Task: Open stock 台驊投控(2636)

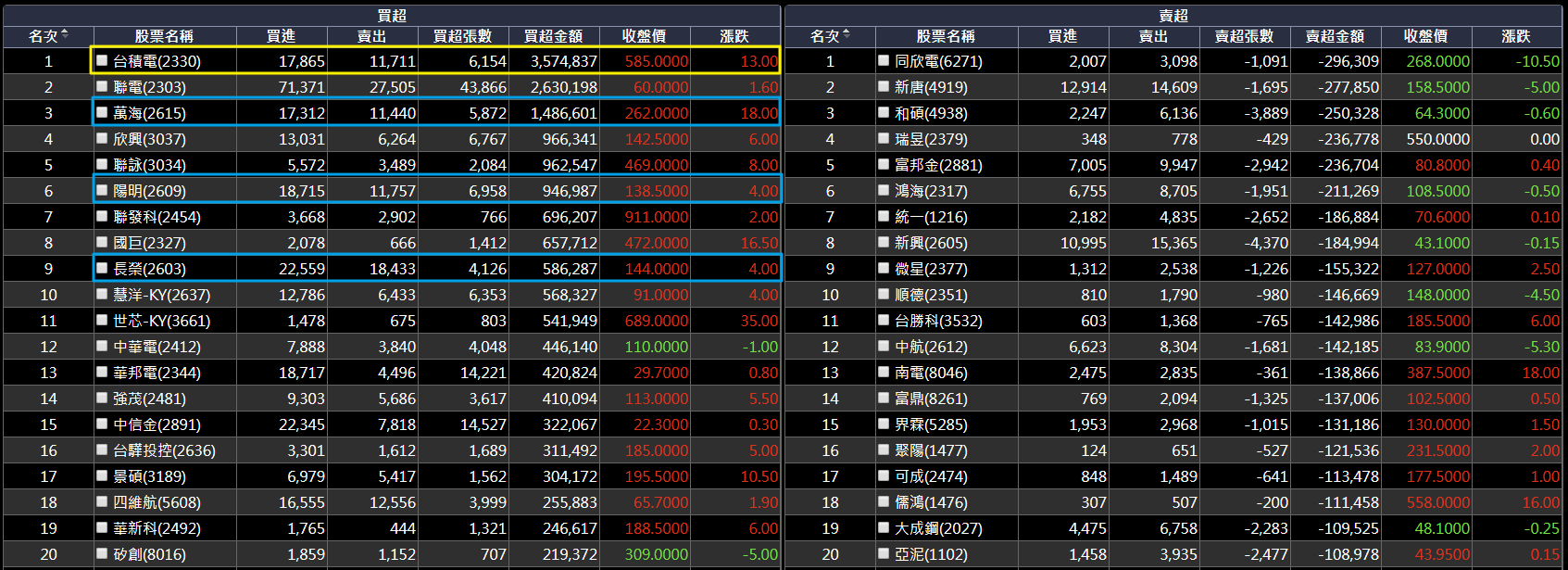Action: (164, 450)
